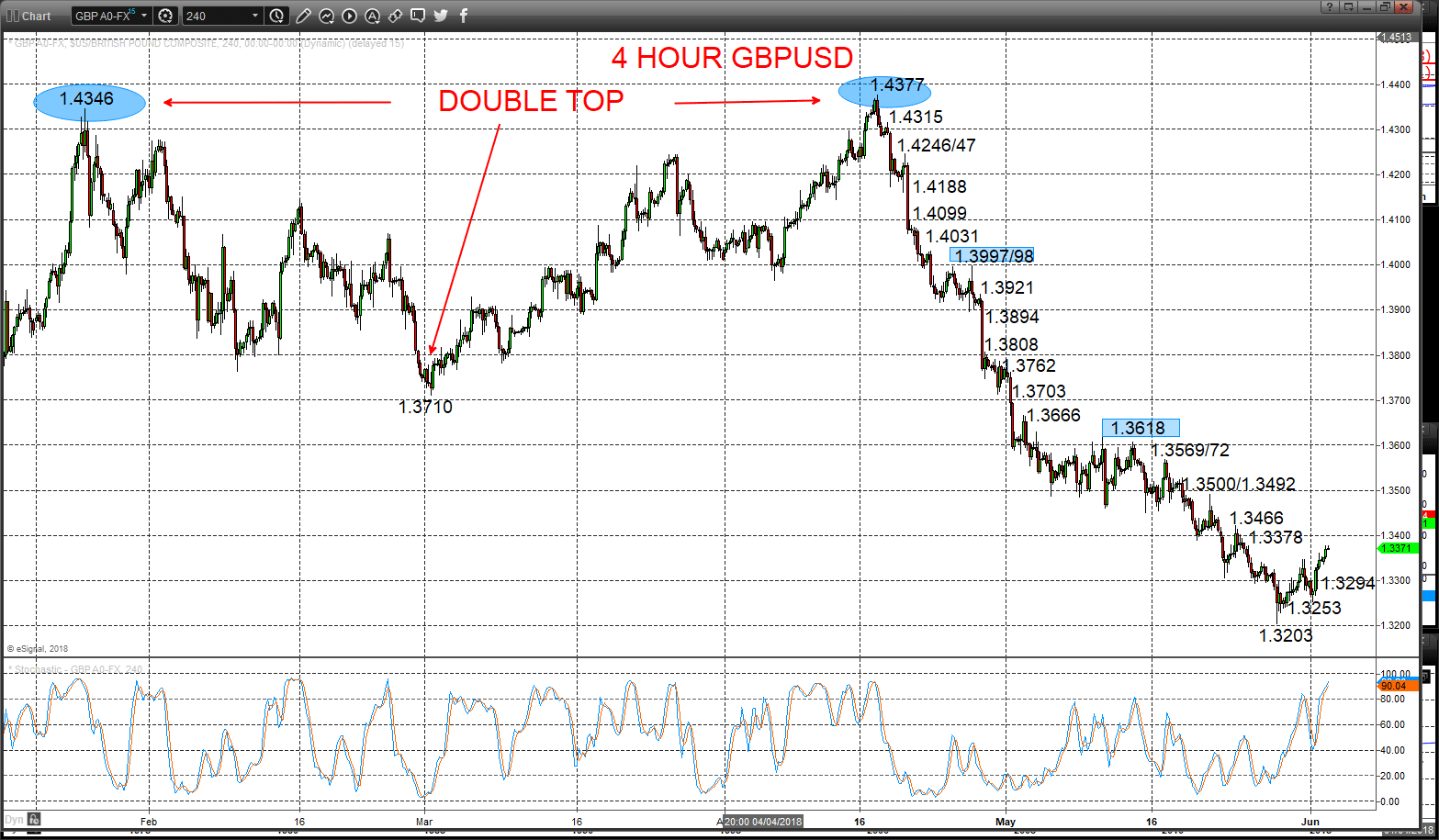The image size is (1439, 840).
Task: Select the pencil drawing tools icon
Action: [x=303, y=16]
